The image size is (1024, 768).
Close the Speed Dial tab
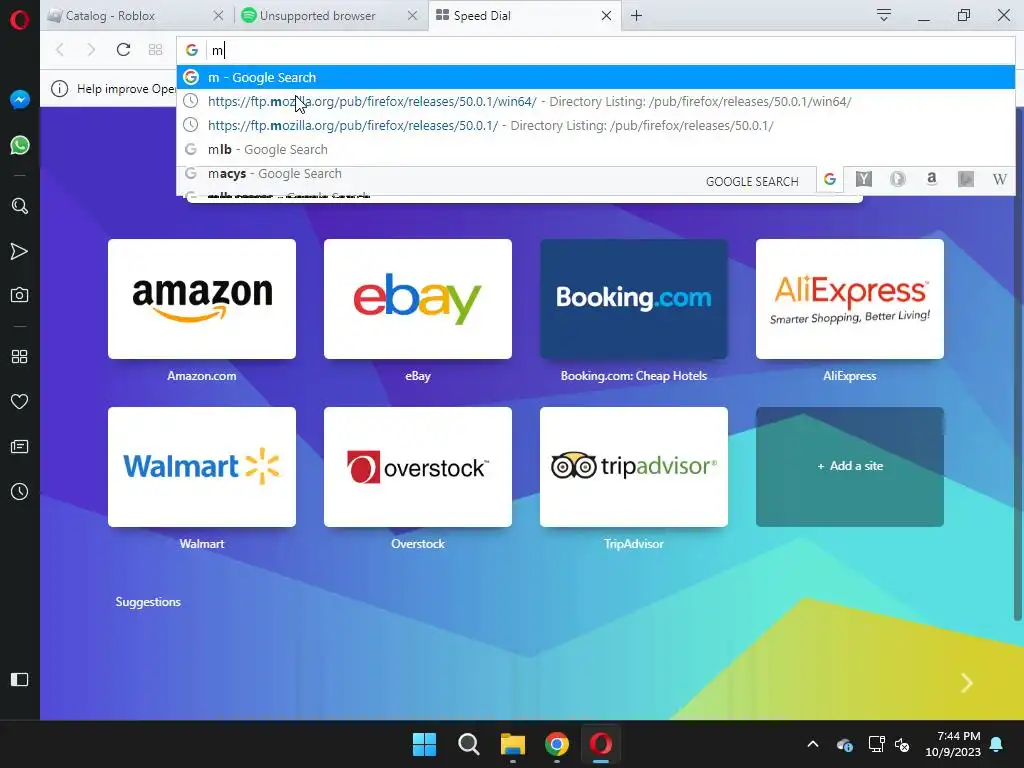pos(606,16)
